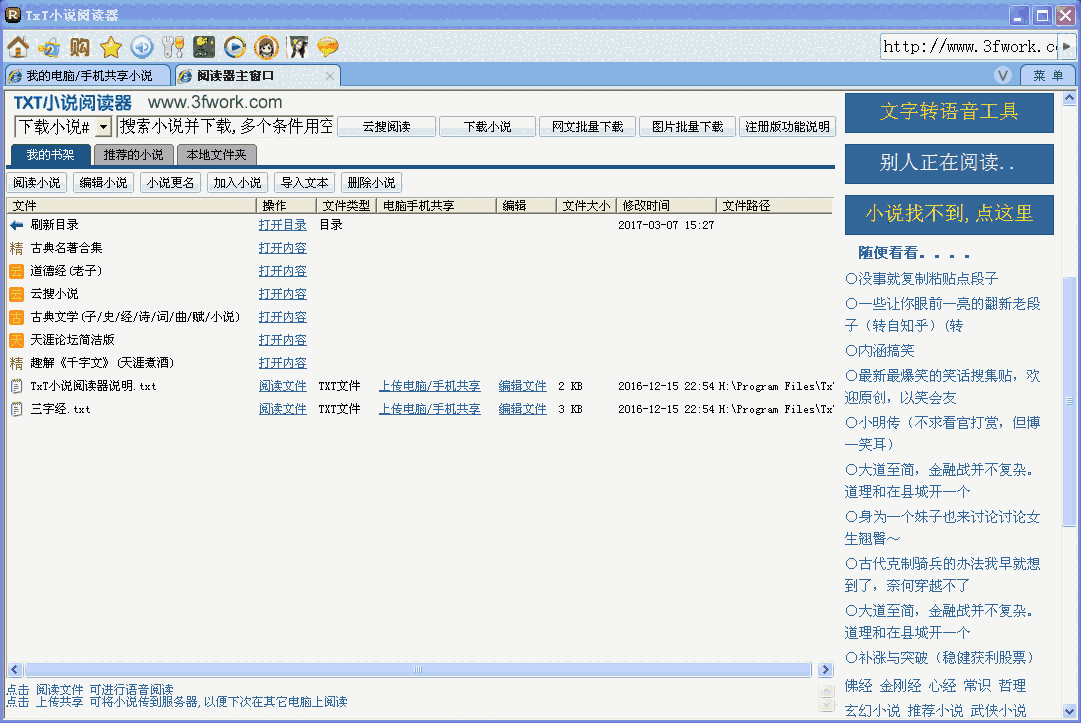Click the girl avatar icon in the toolbar
1081x723 pixels.
pyautogui.click(x=266, y=46)
